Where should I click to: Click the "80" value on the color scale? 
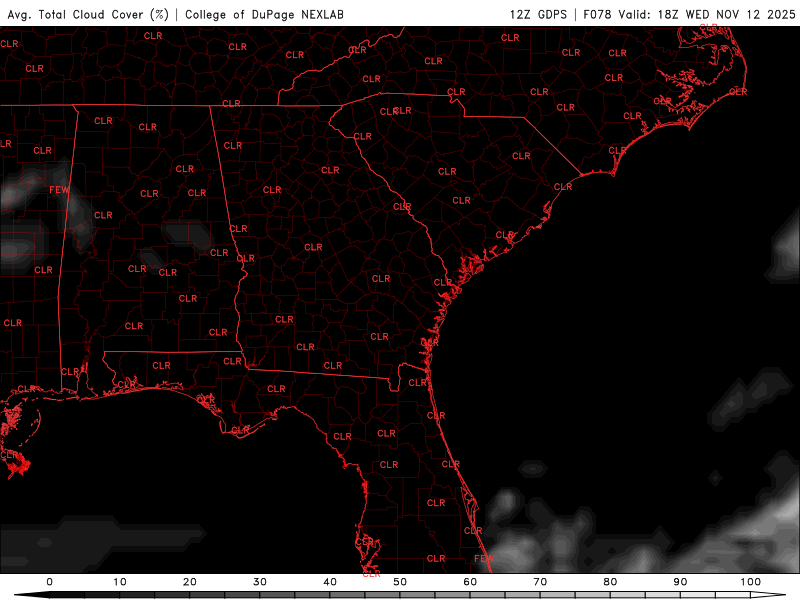click(610, 582)
